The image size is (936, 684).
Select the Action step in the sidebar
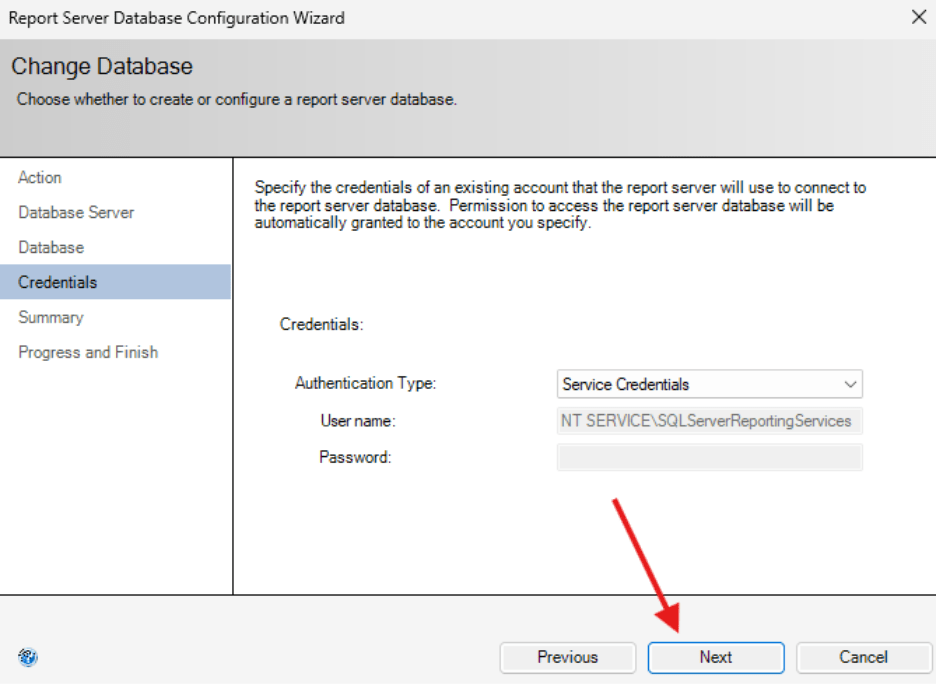40,177
